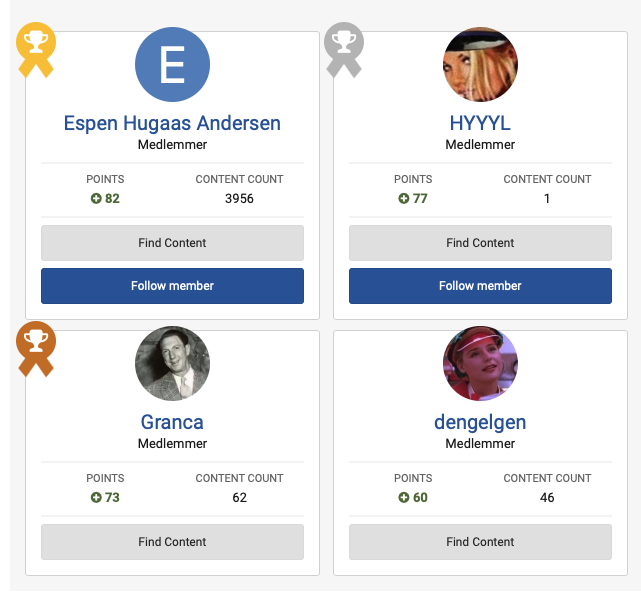Image resolution: width=641 pixels, height=603 pixels.
Task: Click the bronze trophy ribbon badge
Action: tap(36, 349)
